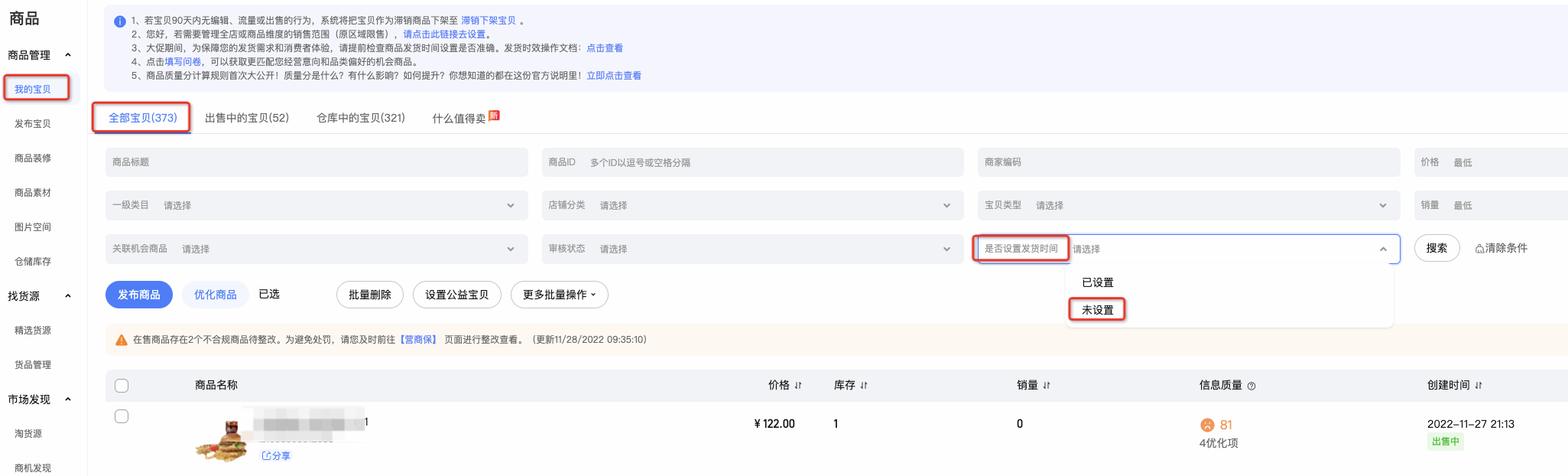
Task: Switch to 全部宝贝(373) tab
Action: 143,118
